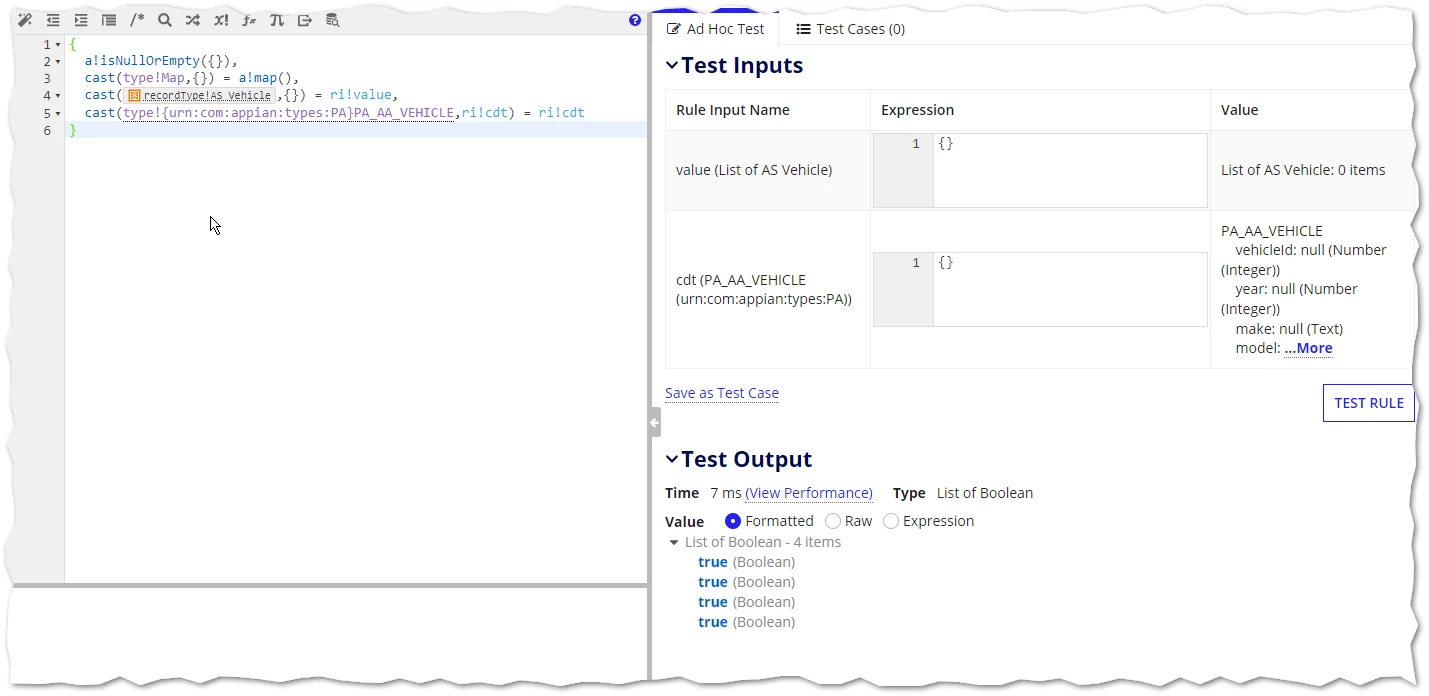Screen dimensions: 1429x696
Task: Fold code at line 2 arrow
Action: tap(58, 62)
